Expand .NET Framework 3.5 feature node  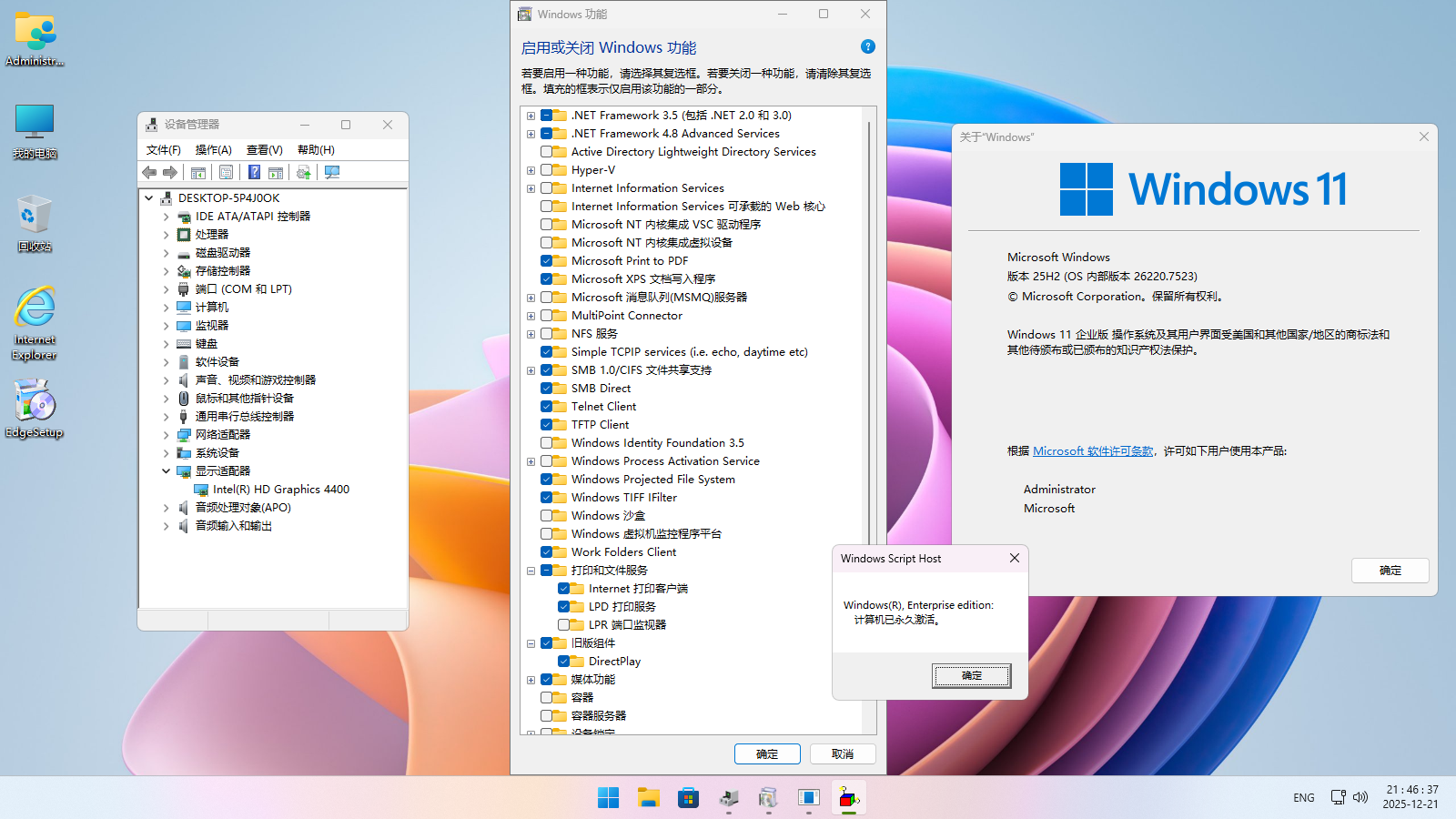pos(531,116)
